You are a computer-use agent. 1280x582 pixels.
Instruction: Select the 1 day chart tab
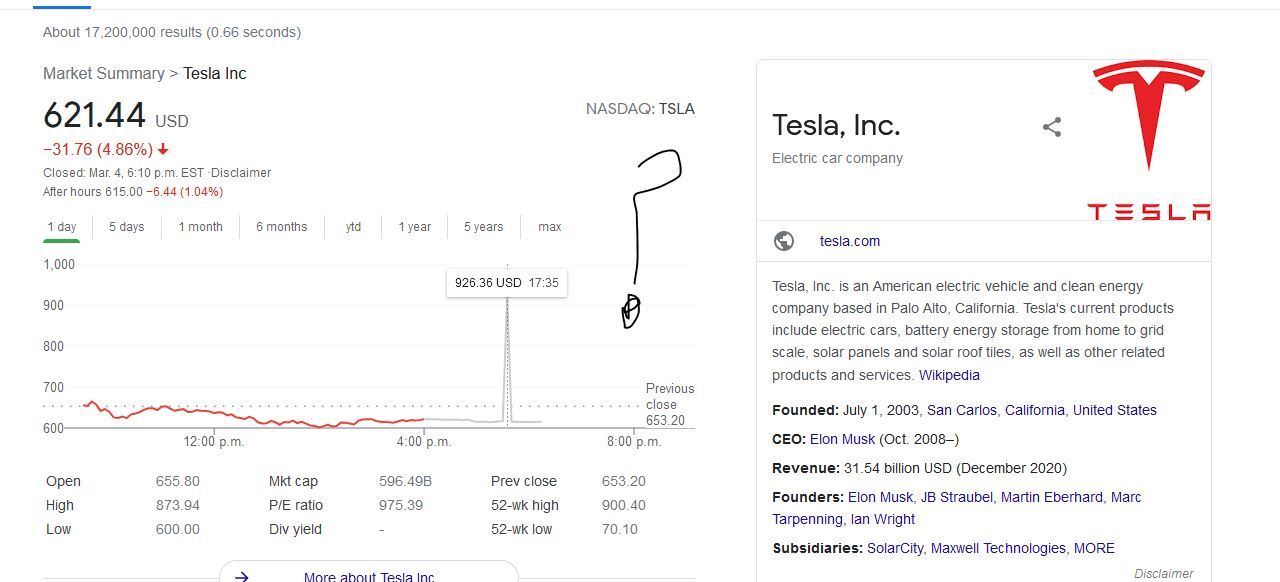pos(62,227)
